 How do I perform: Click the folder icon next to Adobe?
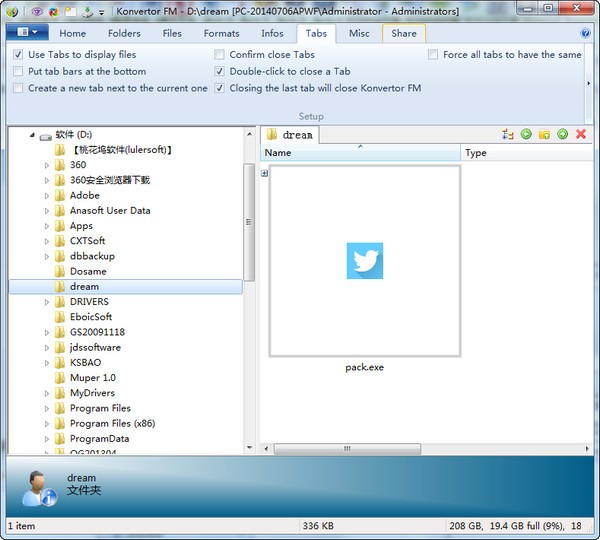point(60,196)
